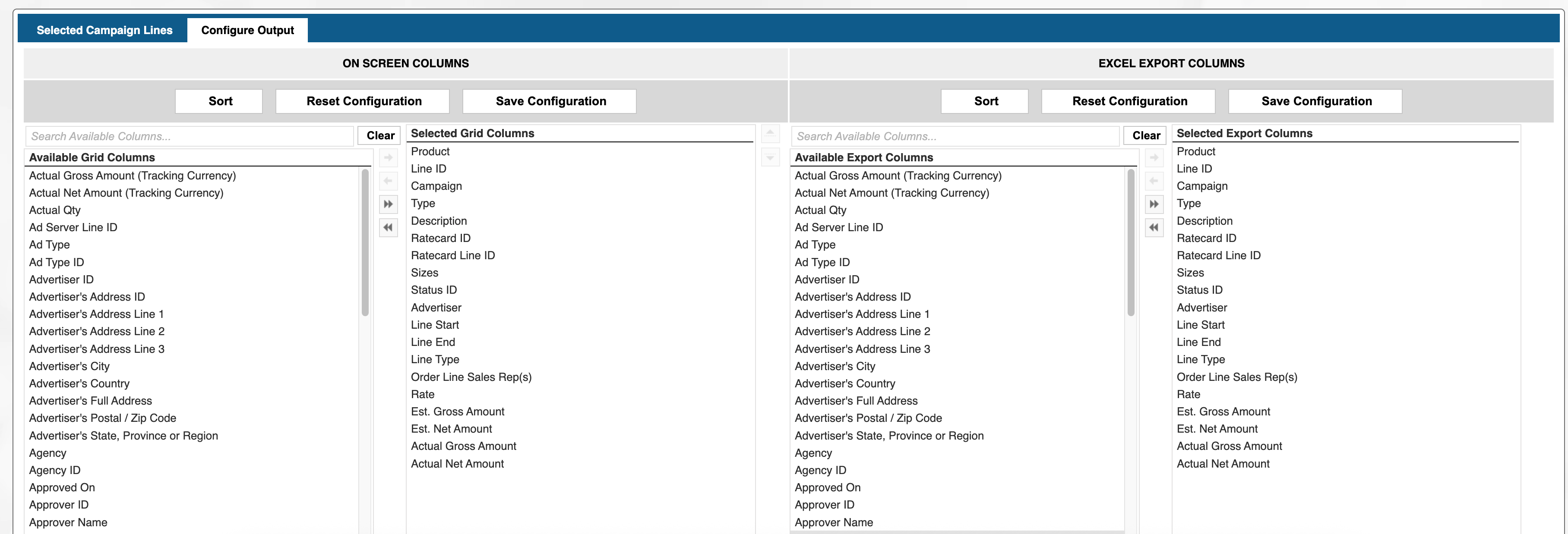Select Est. Net Amount in Selected Export Columns

tap(1217, 429)
